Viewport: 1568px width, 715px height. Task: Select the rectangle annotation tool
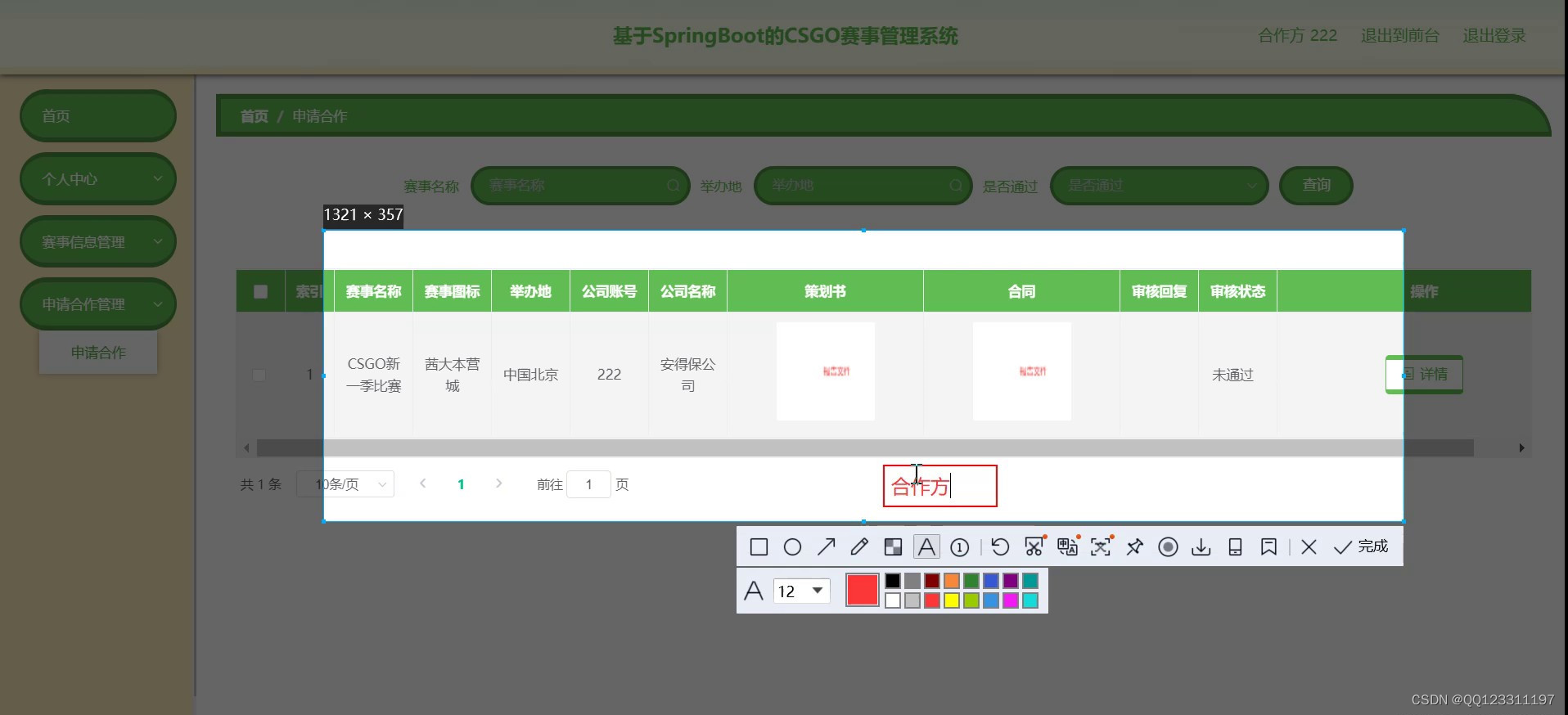point(759,547)
